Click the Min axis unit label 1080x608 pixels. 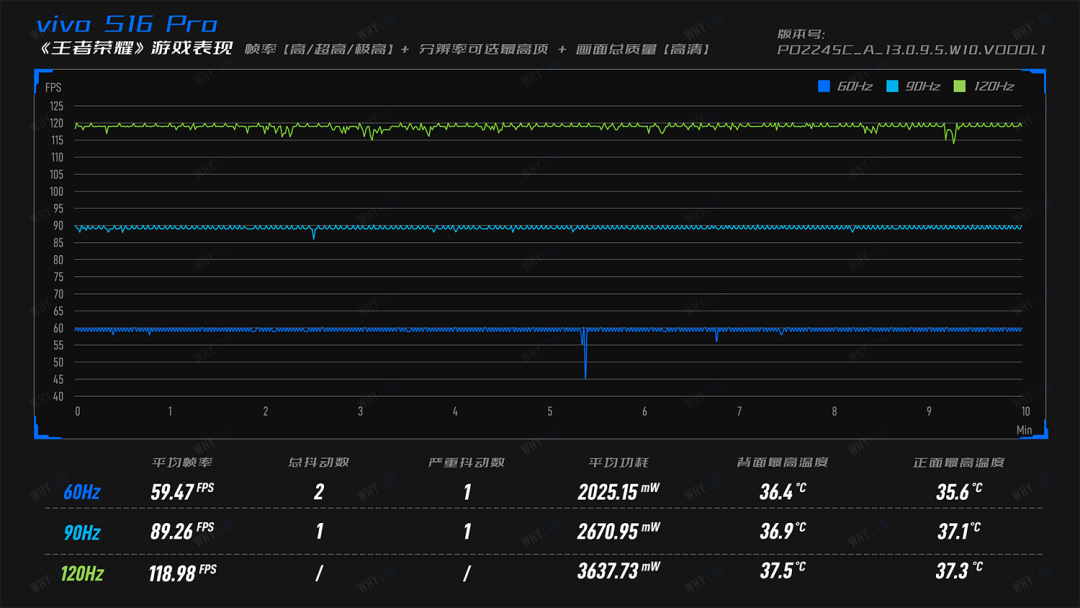pos(1024,430)
